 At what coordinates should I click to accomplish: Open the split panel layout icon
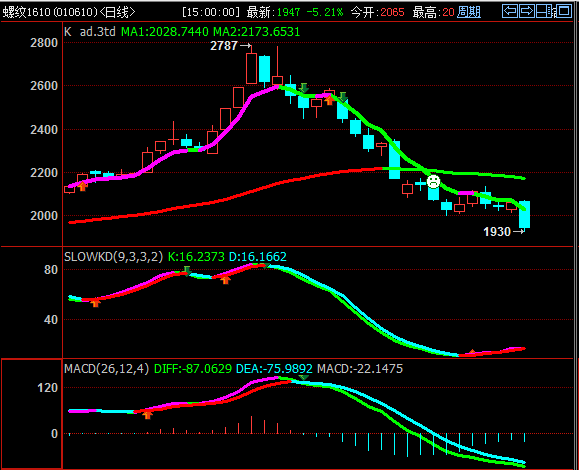point(545,11)
